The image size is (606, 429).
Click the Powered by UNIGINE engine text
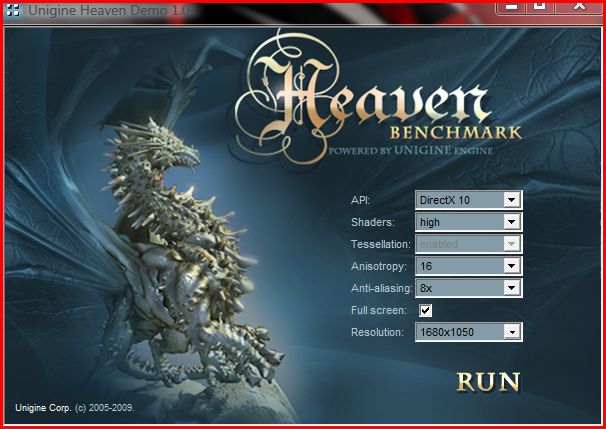coord(410,150)
